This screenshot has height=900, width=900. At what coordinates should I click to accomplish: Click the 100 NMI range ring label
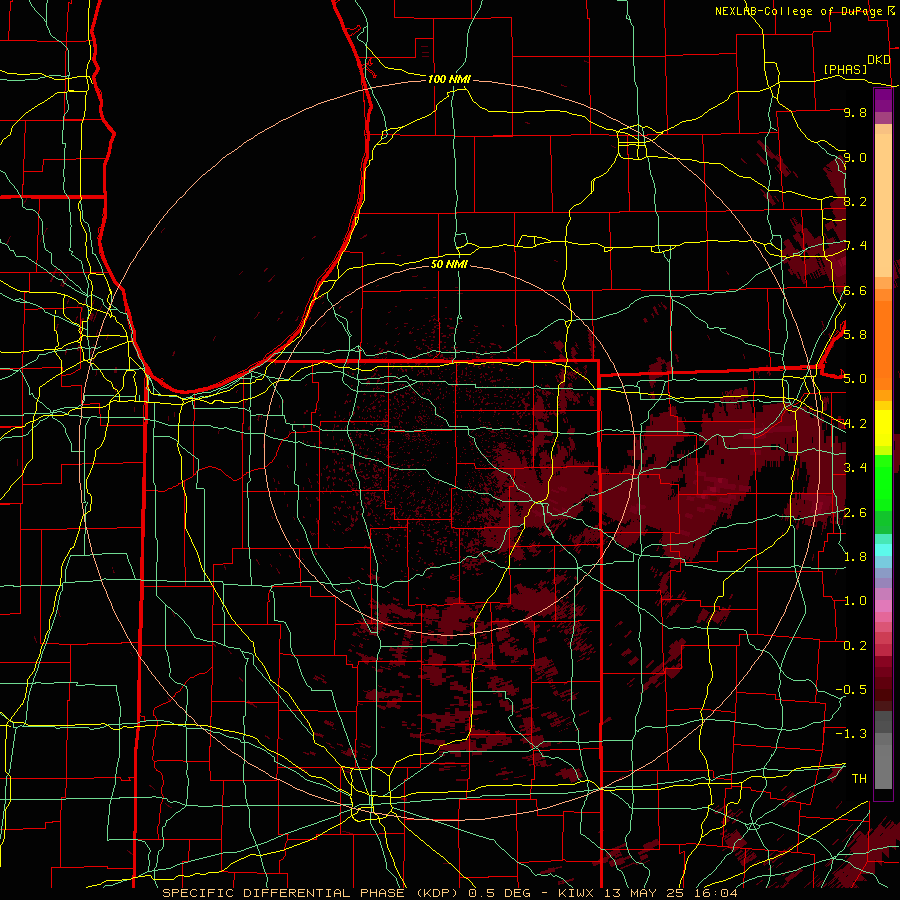pyautogui.click(x=449, y=79)
